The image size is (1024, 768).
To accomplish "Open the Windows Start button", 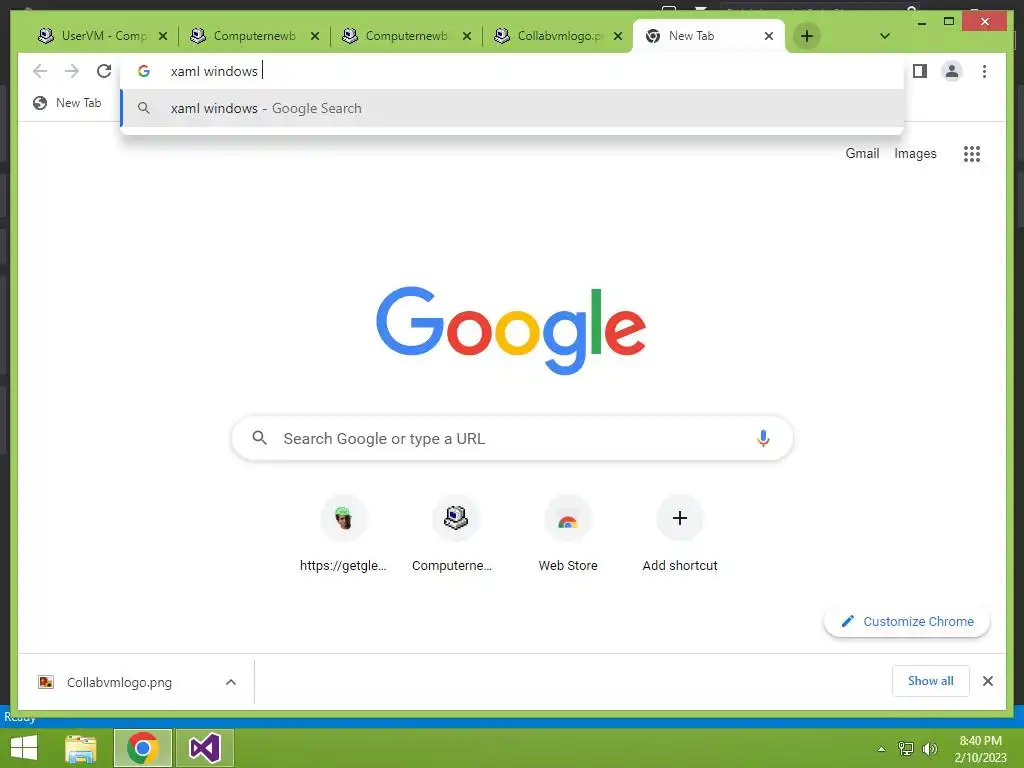I will pyautogui.click(x=24, y=748).
